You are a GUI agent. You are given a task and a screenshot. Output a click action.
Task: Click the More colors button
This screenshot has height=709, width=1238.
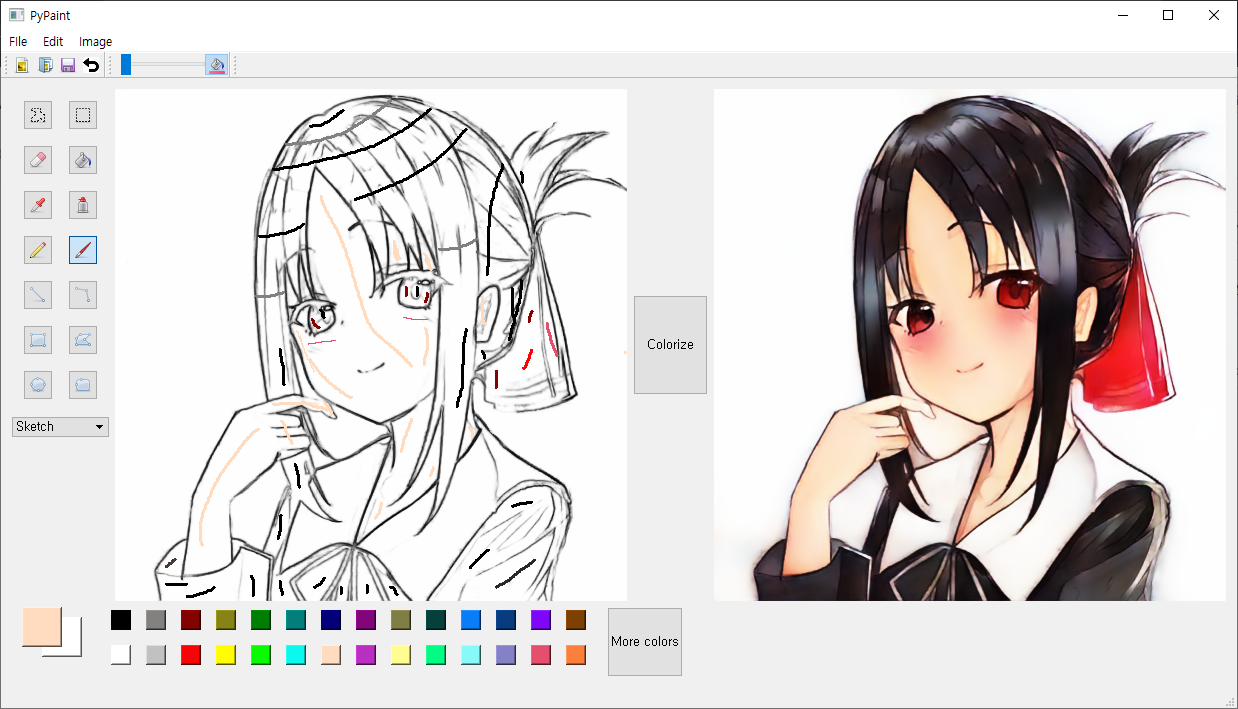pos(645,642)
